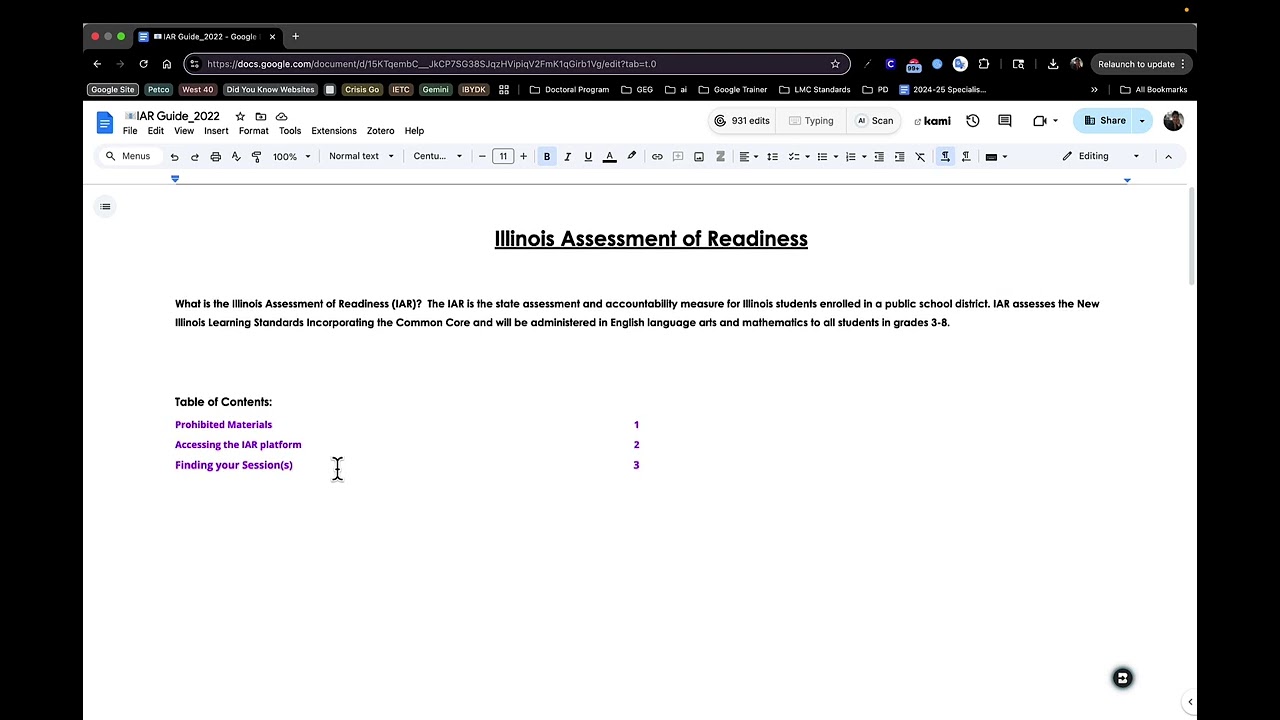Open the text color picker

[x=609, y=157]
